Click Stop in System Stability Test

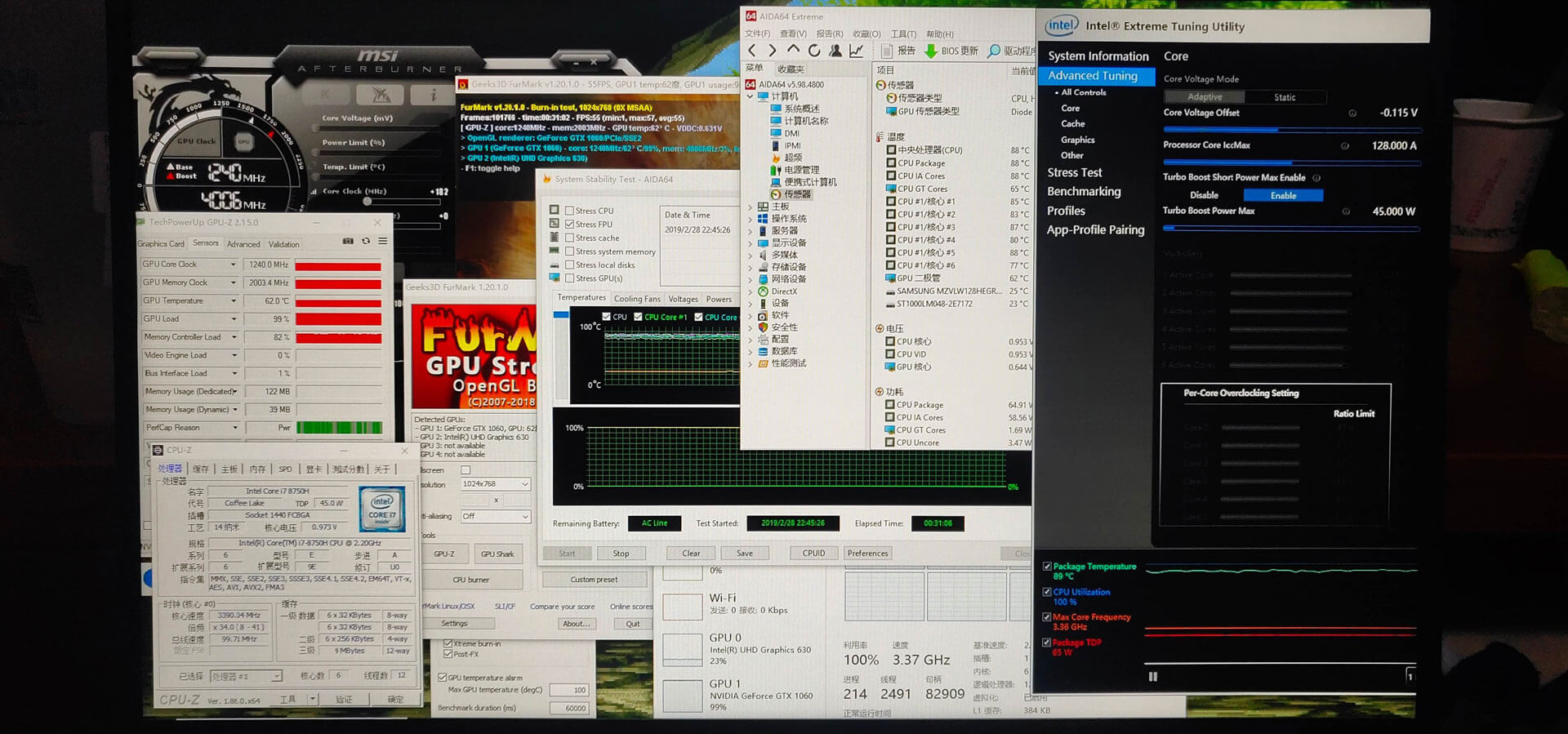tap(621, 554)
